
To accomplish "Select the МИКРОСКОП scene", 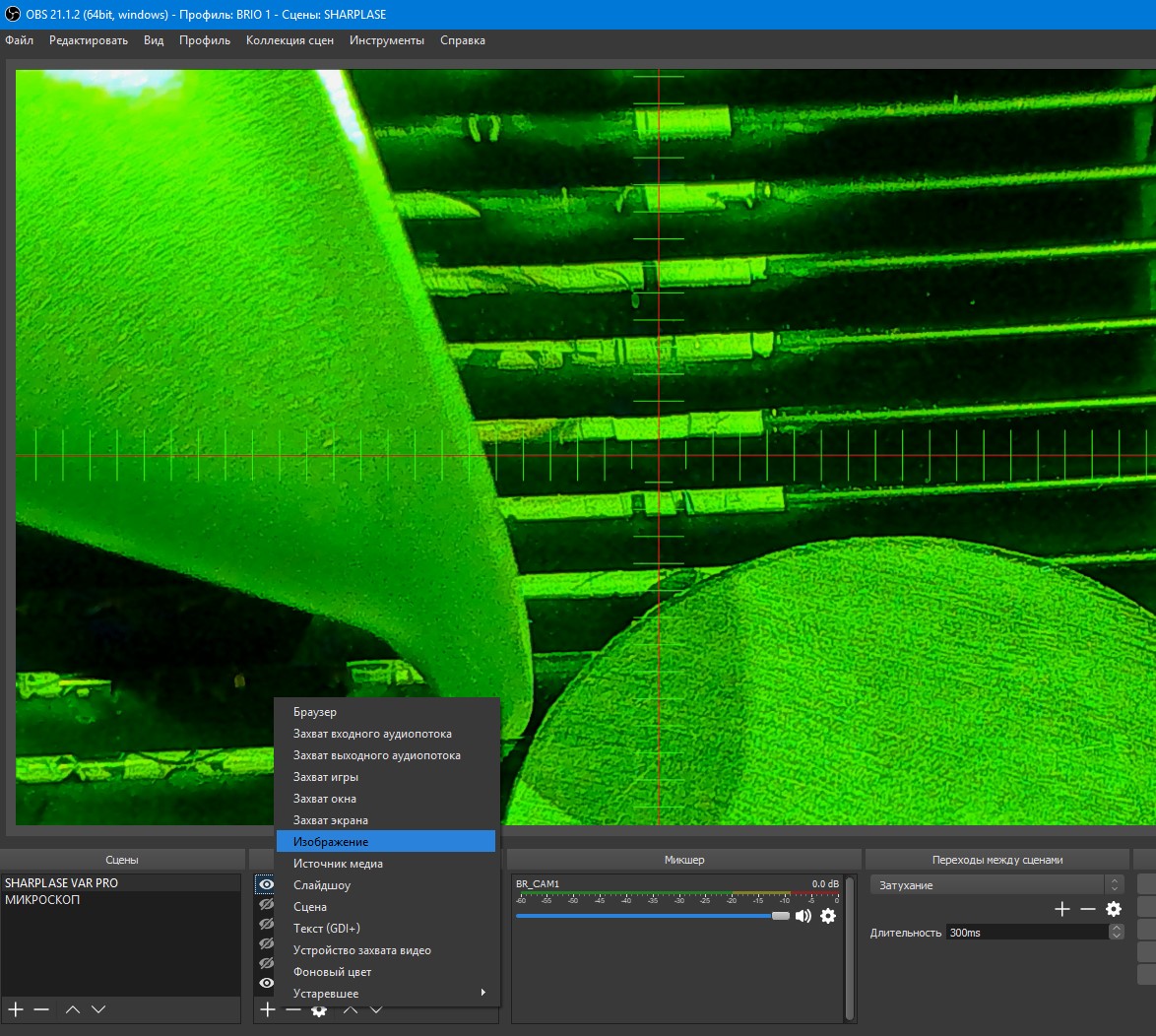I will click(x=42, y=900).
